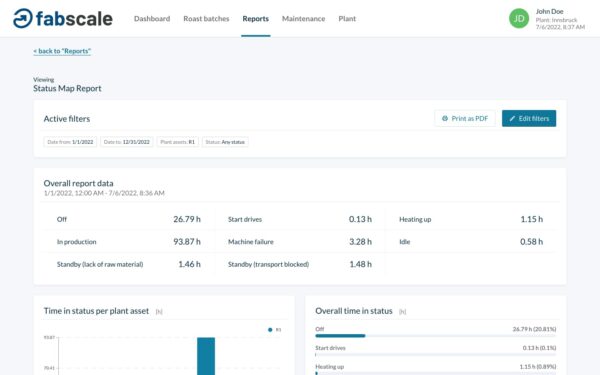Click the 3.28 h value
This screenshot has width=600, height=375.
(x=360, y=242)
